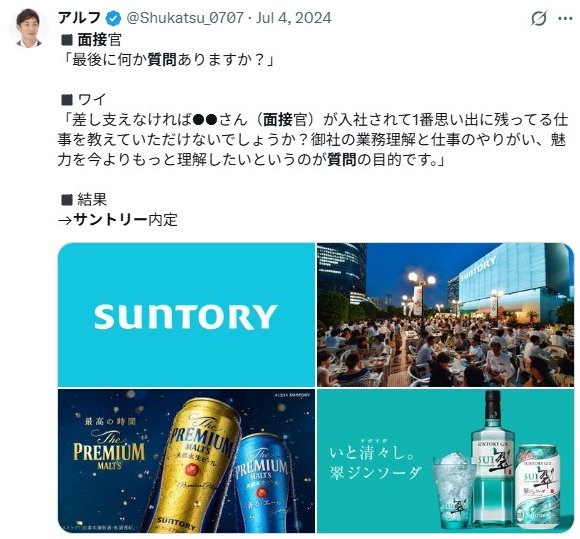Click the gold Premium Malt's can

[x=198, y=466]
